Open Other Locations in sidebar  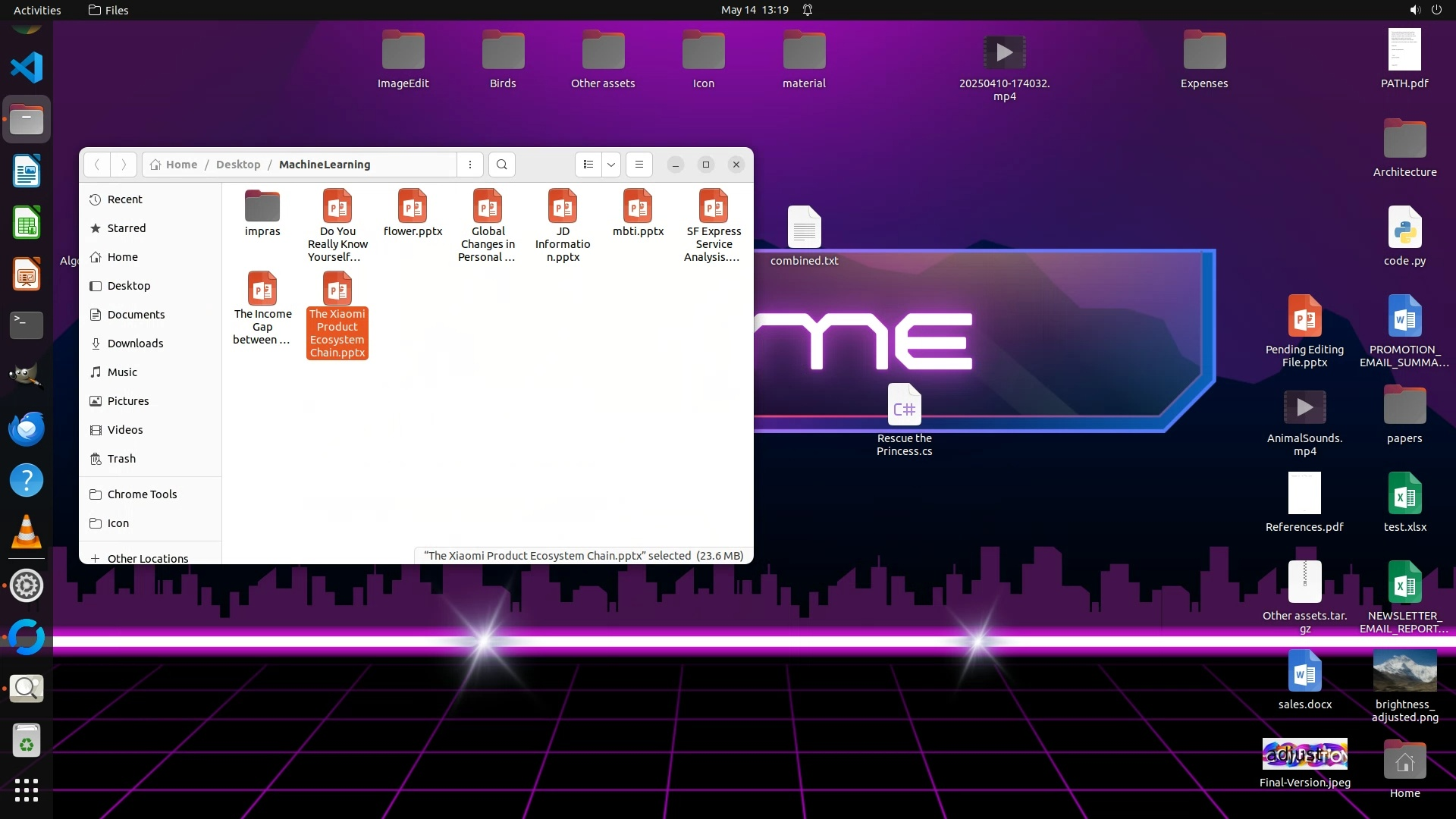[147, 558]
